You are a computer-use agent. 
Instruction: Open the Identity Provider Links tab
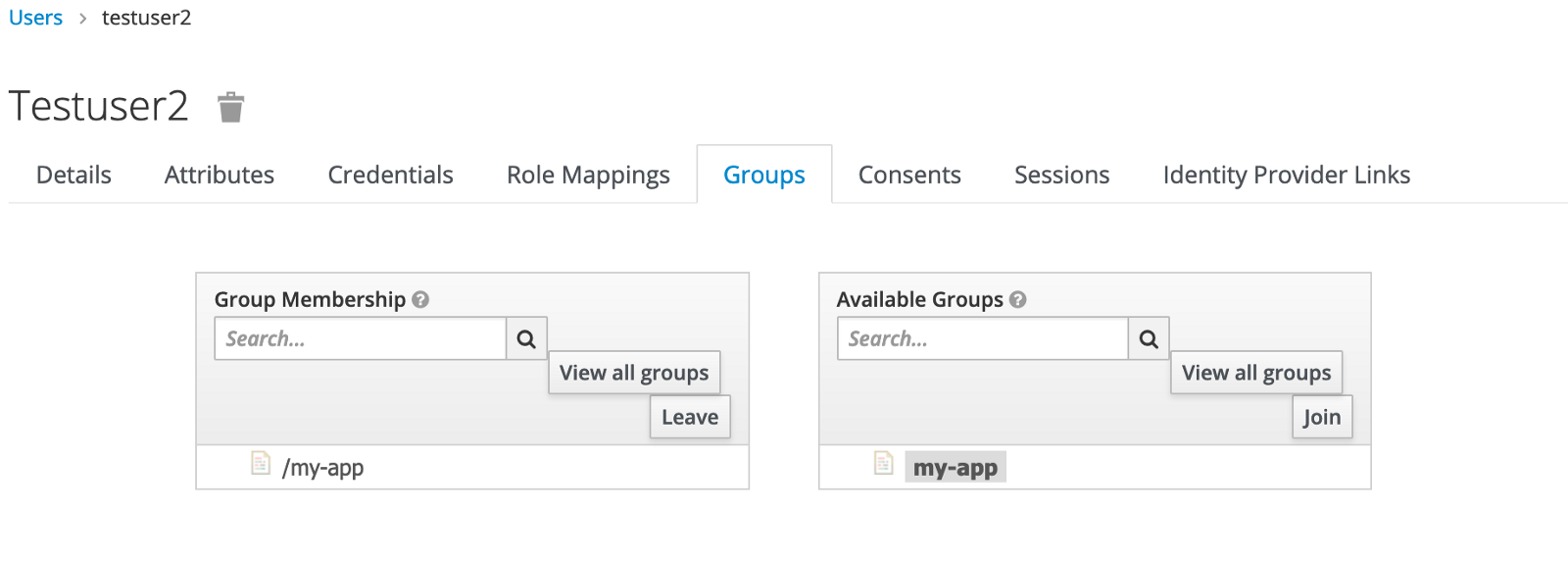[1286, 175]
